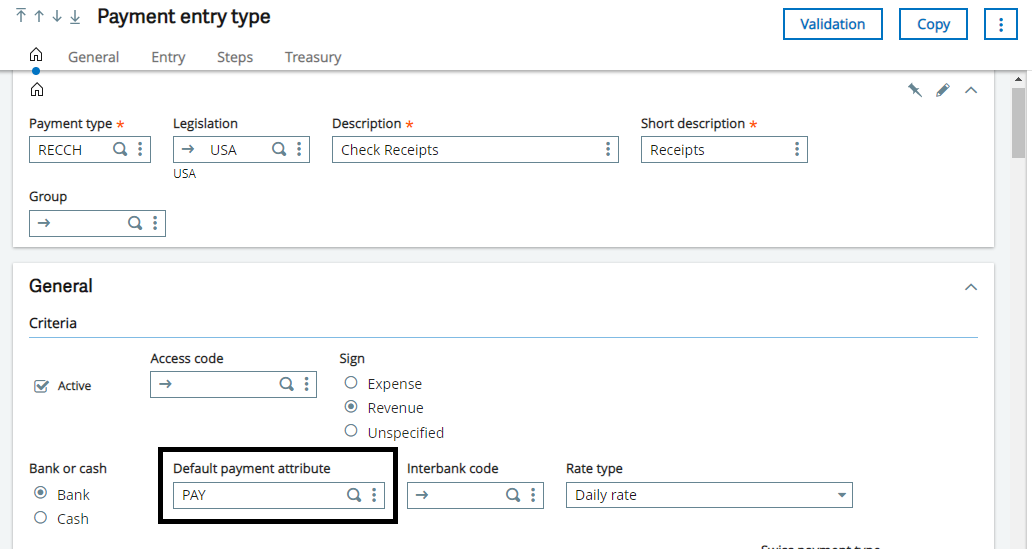Select Bank radio button
Viewport: 1032px width, 549px height.
(x=41, y=492)
